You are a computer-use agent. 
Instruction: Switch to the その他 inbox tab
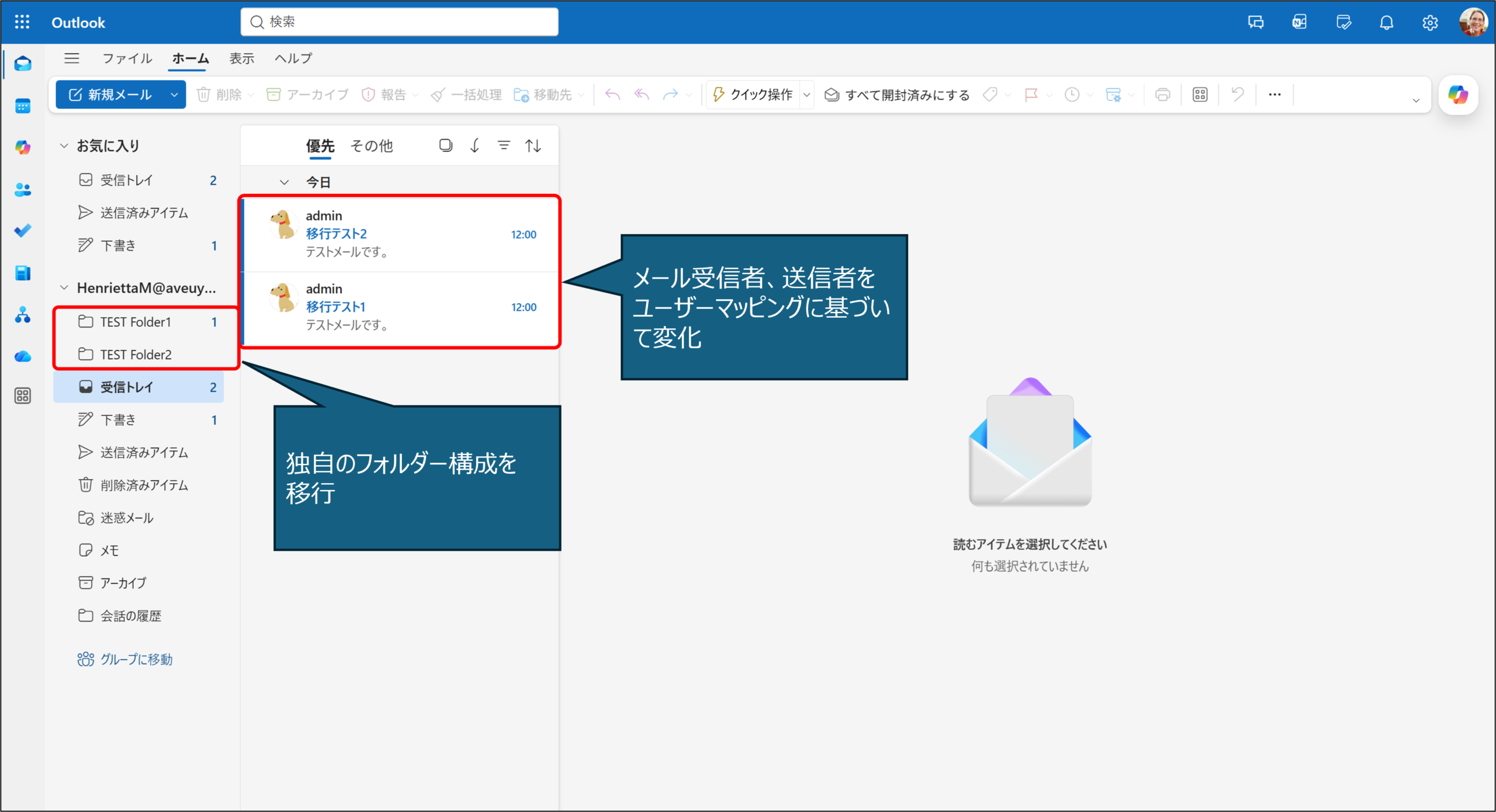[x=372, y=145]
